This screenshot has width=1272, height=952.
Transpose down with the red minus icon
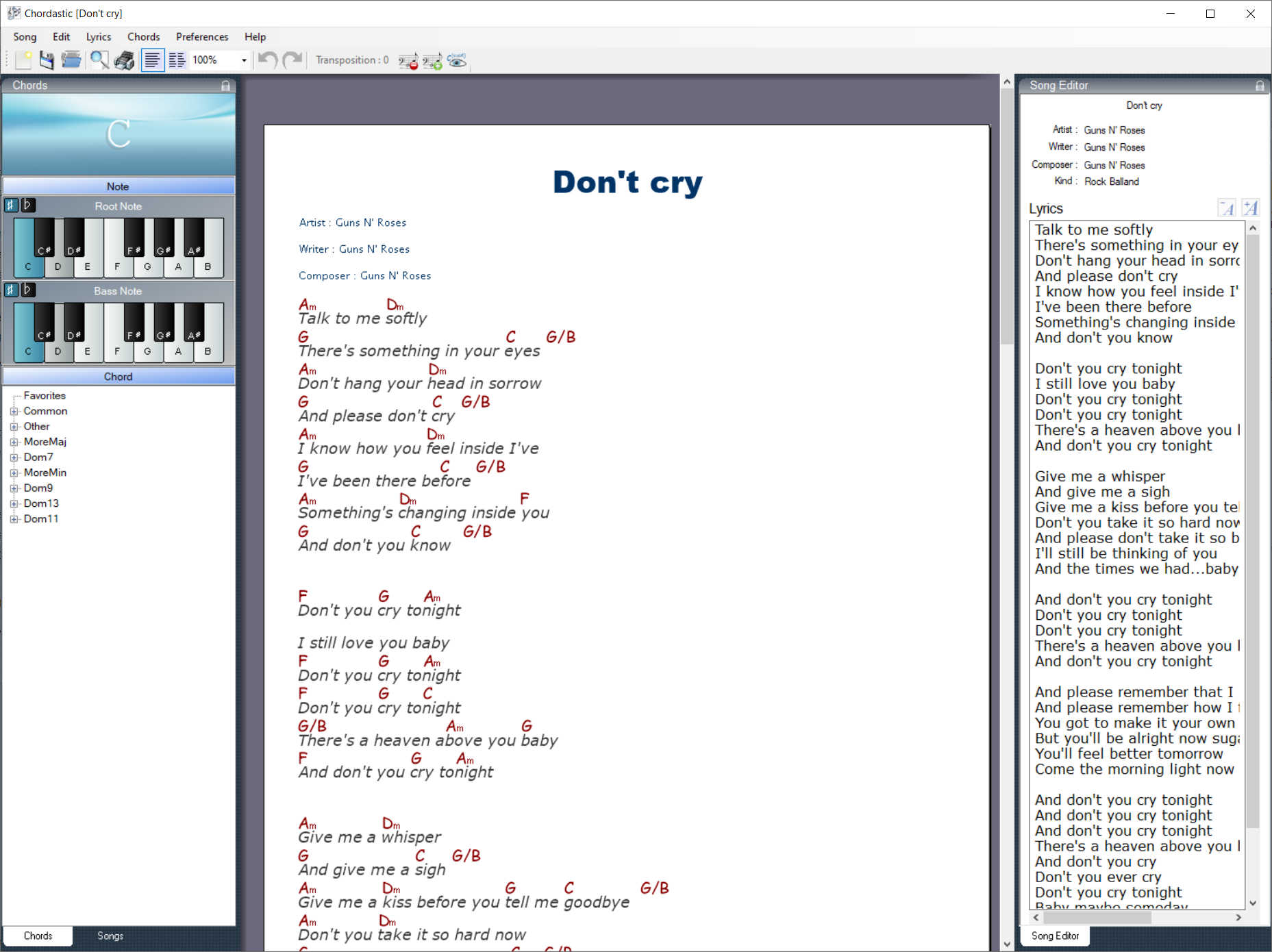point(408,61)
